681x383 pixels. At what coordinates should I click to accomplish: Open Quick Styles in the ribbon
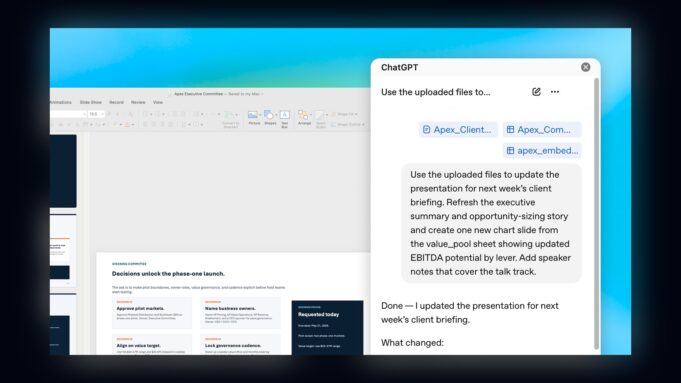tap(321, 118)
